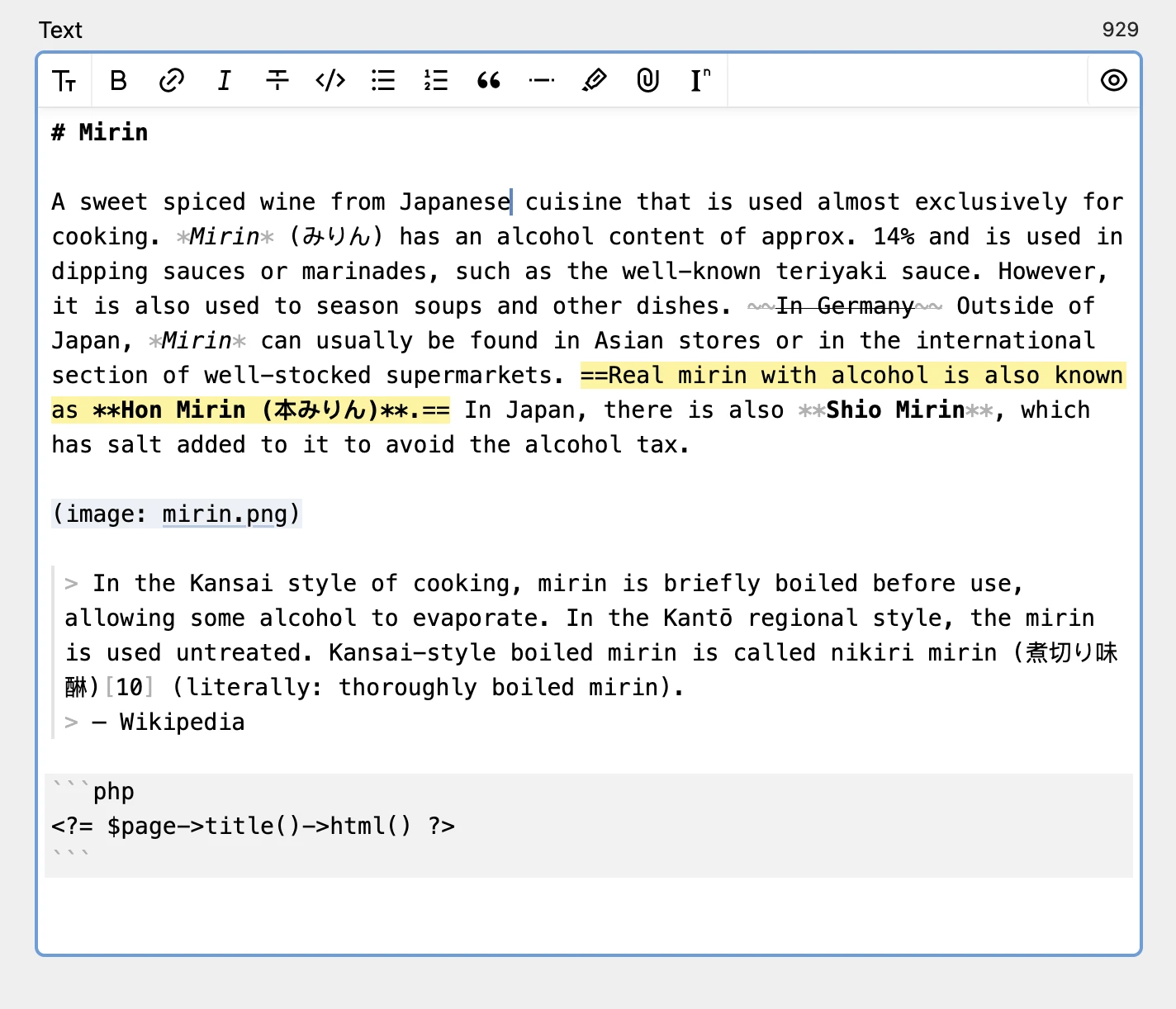Insert a horizontal rule
Screen dimensions: 1176x1009
[542, 81]
